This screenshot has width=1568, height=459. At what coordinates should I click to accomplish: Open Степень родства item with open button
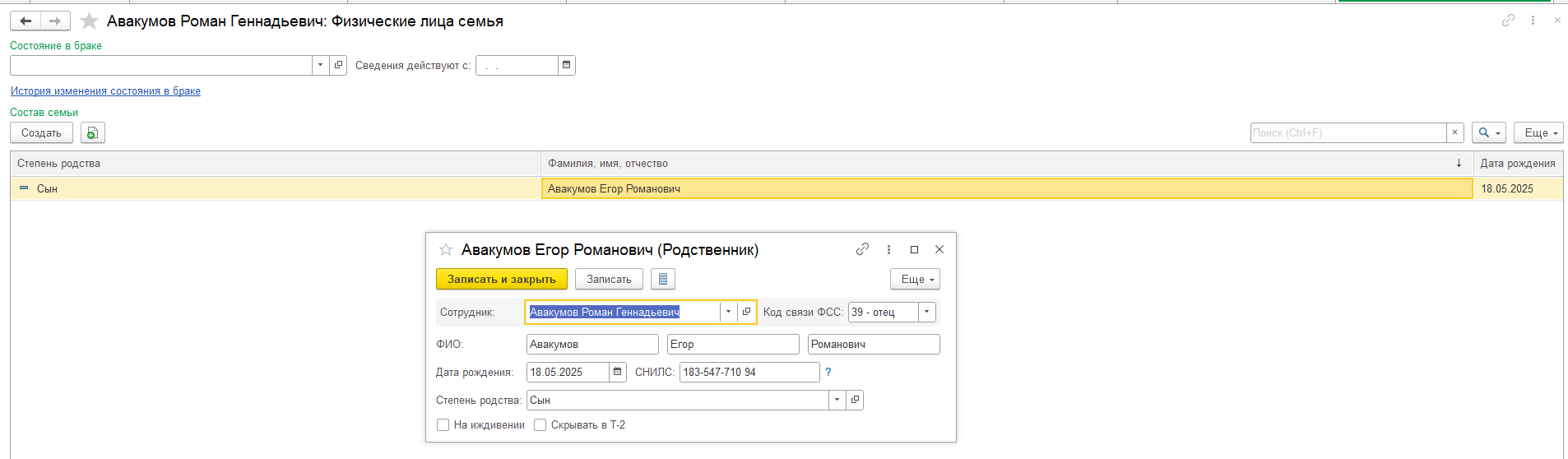point(855,401)
